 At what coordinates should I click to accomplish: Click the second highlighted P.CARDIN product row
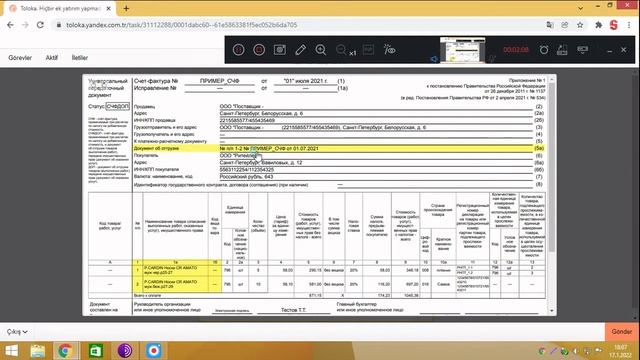pos(177,284)
